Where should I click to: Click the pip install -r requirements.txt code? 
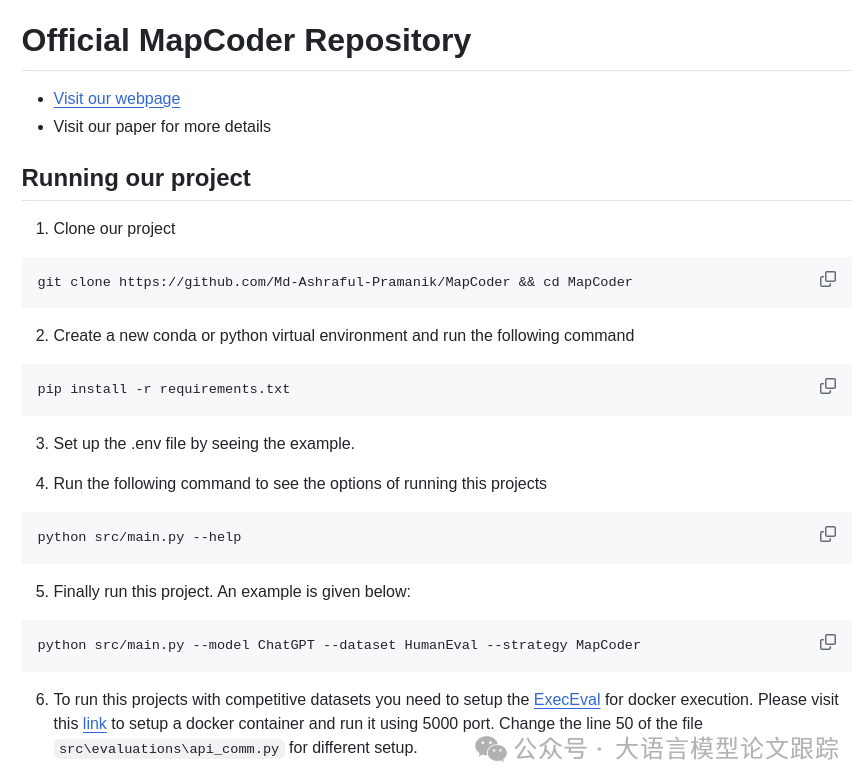point(164,390)
